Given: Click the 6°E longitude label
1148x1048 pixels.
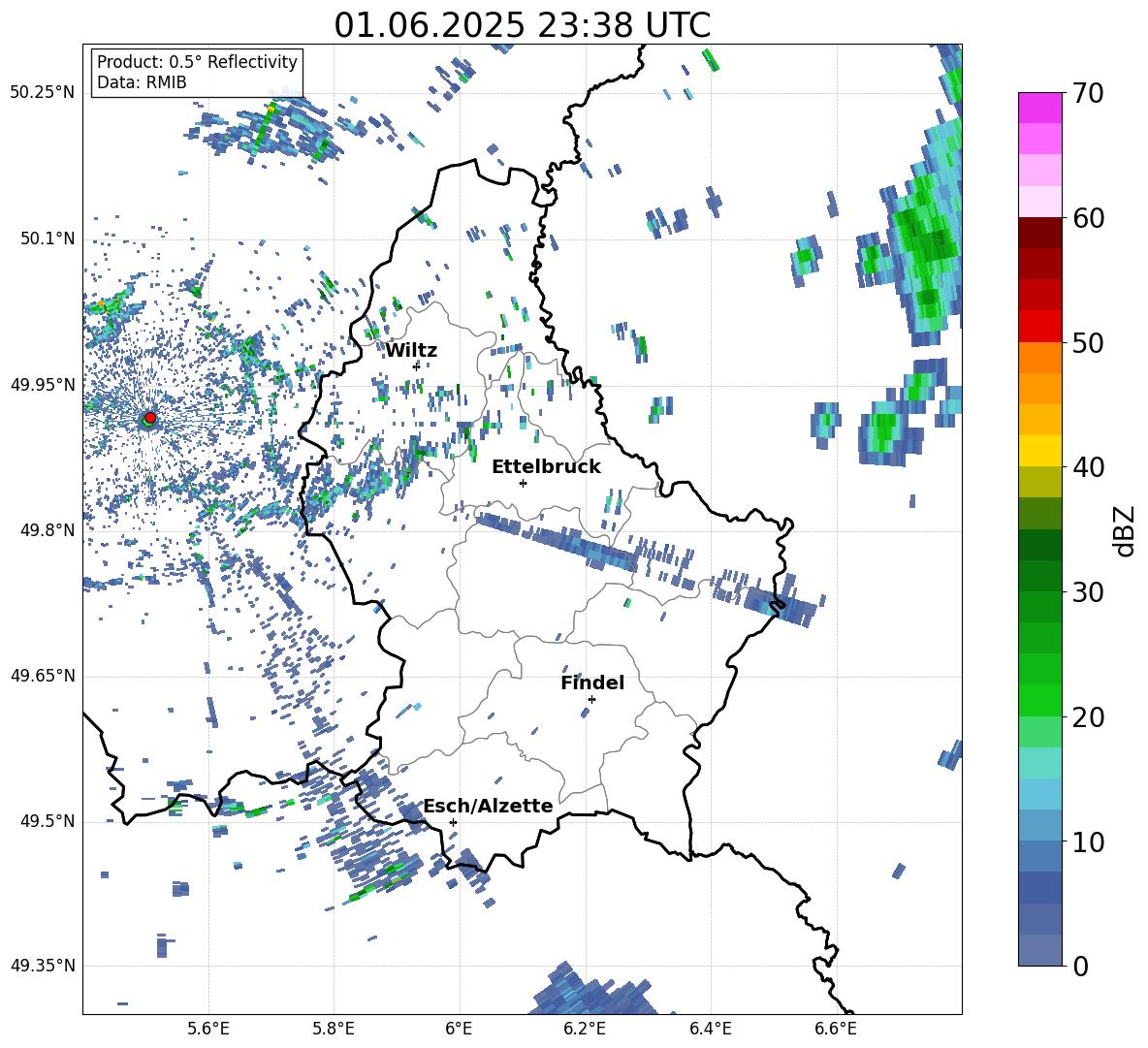Looking at the screenshot, I should tap(459, 1029).
